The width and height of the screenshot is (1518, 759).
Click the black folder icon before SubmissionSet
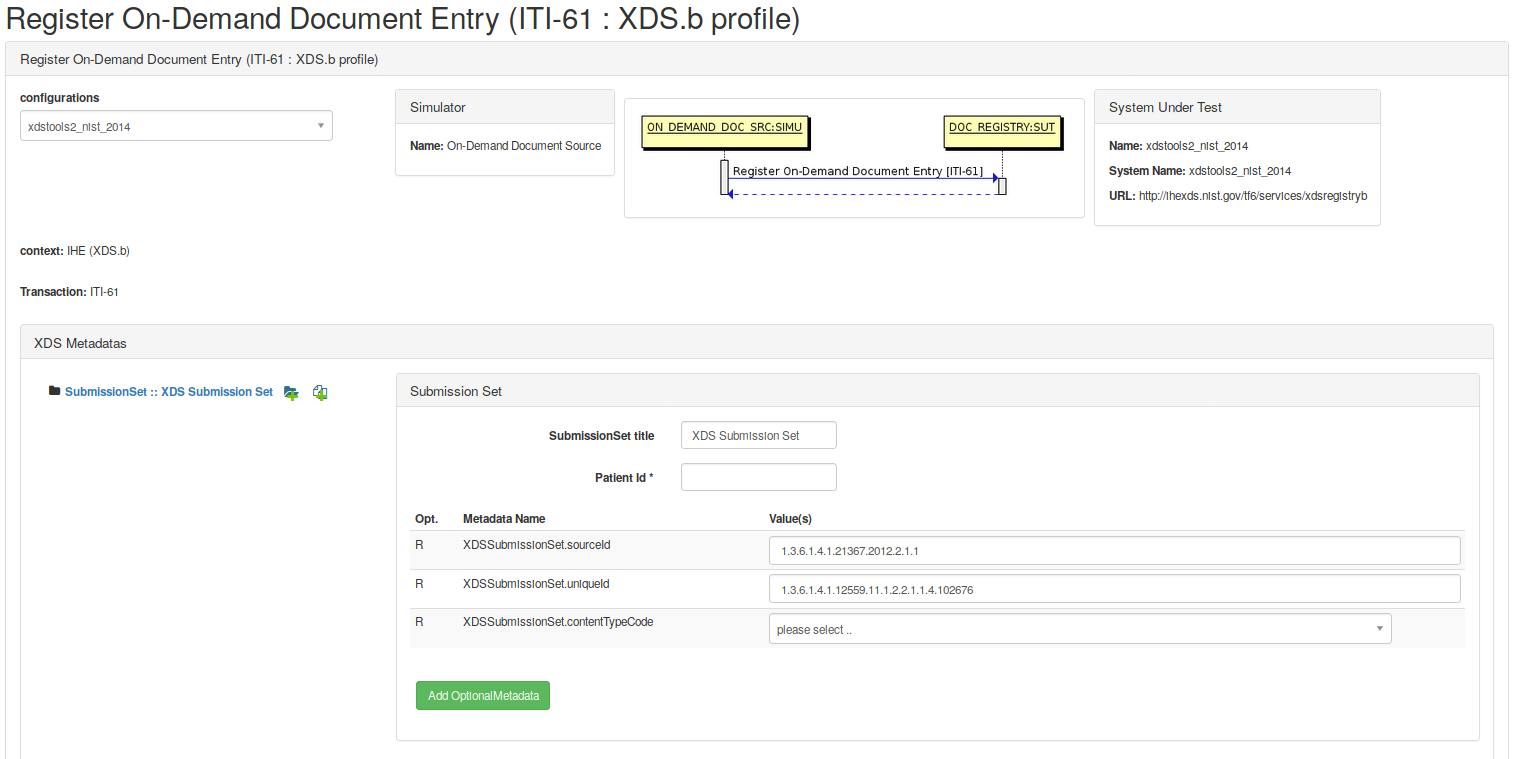coord(54,391)
